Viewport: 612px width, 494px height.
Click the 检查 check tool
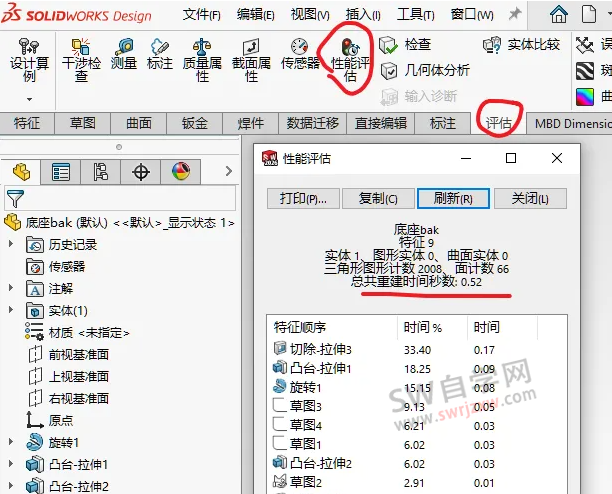coord(405,45)
